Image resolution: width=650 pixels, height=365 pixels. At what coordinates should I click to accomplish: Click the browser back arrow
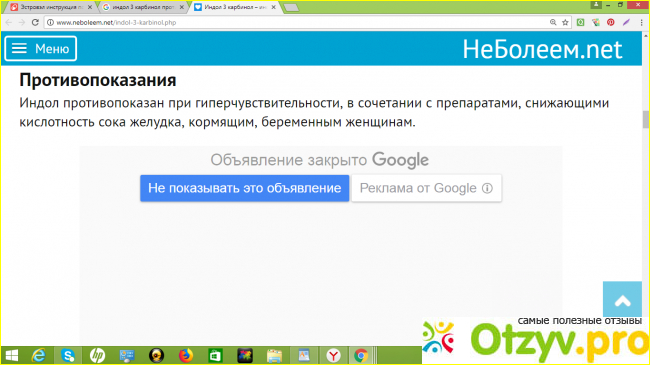point(9,22)
